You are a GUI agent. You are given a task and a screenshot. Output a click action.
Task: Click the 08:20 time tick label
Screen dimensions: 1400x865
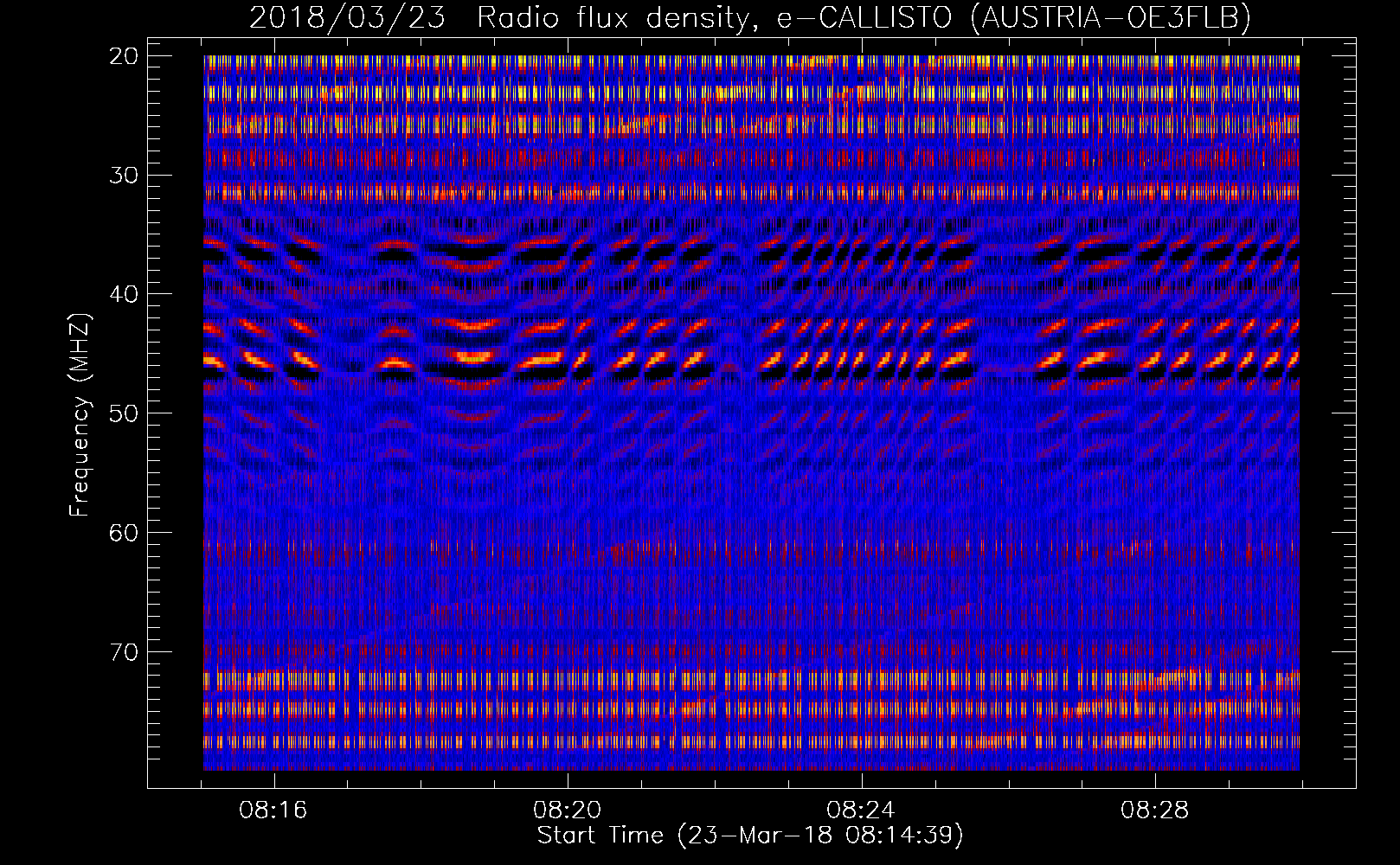coord(568,811)
